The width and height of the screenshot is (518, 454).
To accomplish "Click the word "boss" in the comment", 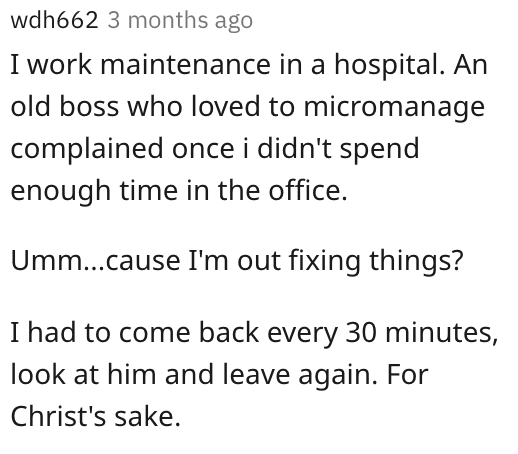I will click(89, 107).
